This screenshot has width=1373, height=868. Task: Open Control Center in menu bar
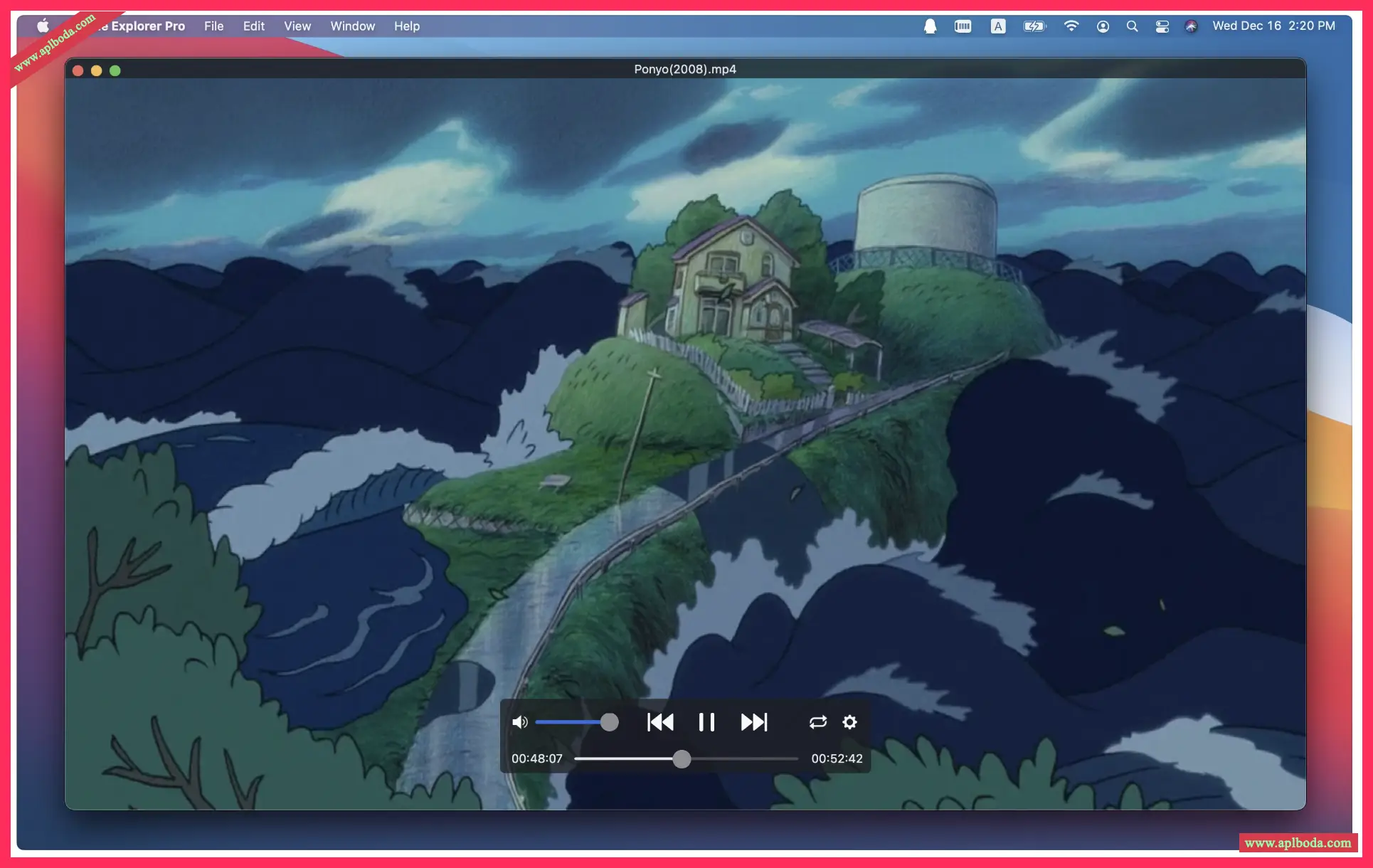[1162, 26]
